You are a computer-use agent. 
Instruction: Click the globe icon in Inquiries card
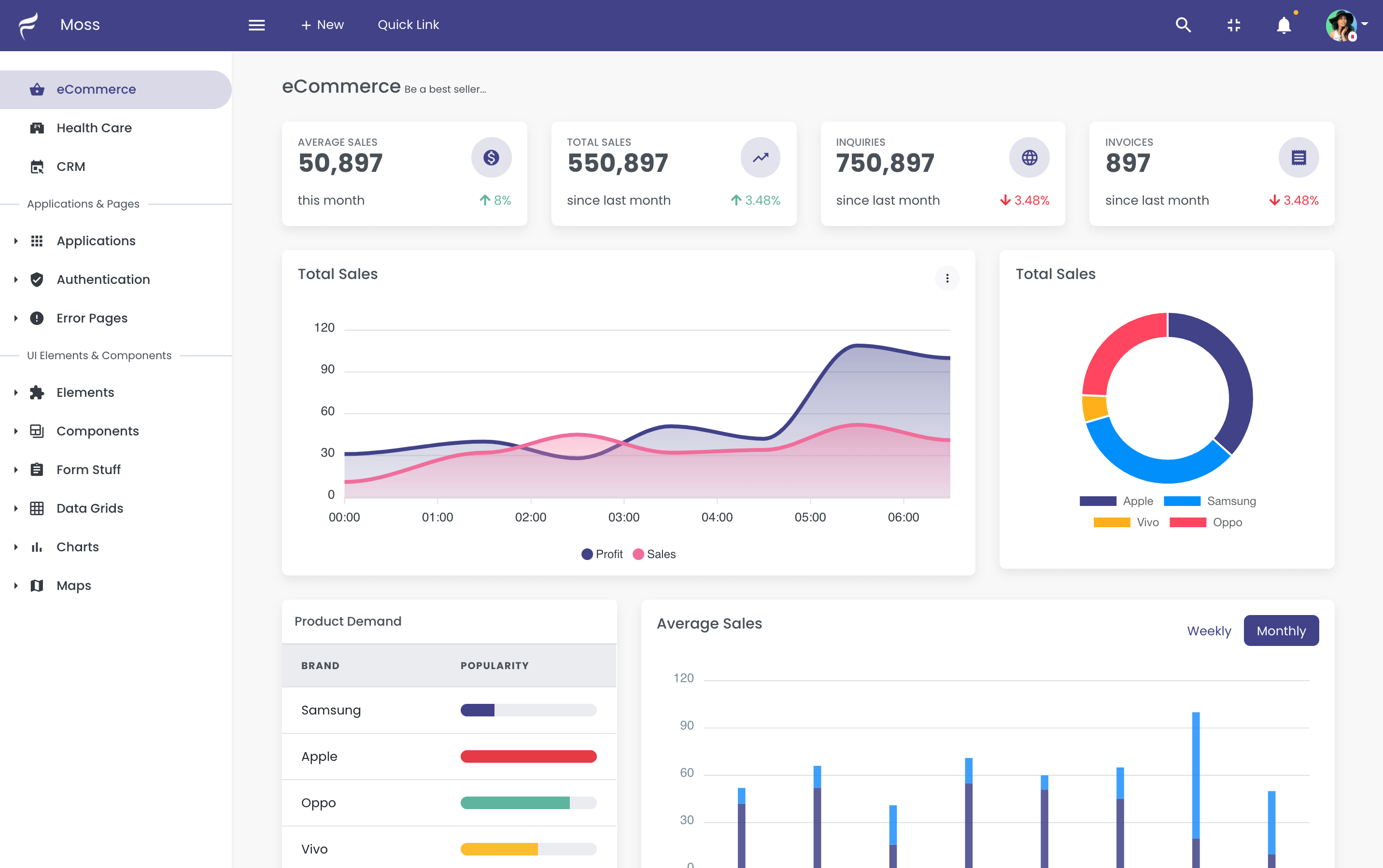(x=1030, y=157)
